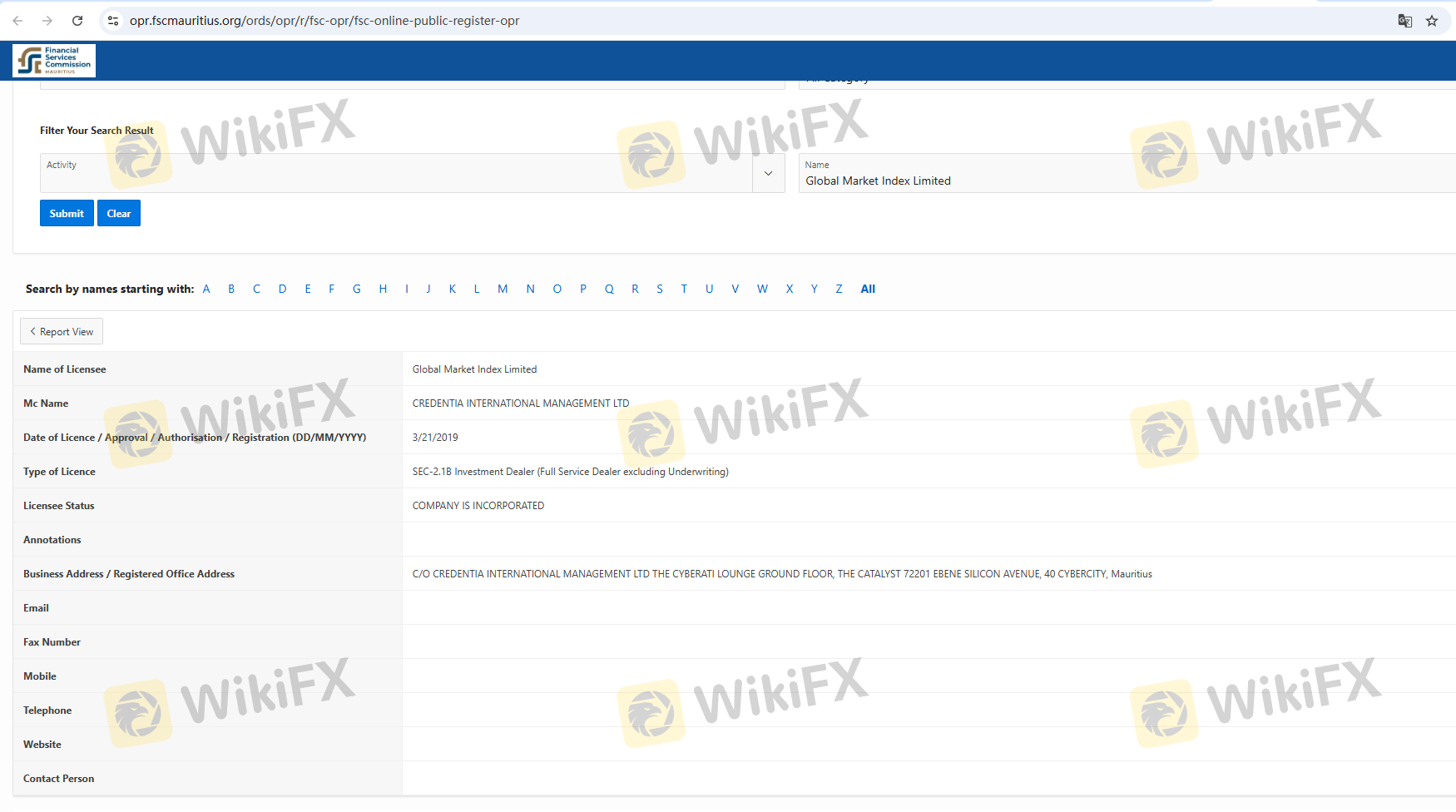Go back to Report View
This screenshot has width=1456, height=812.
pyautogui.click(x=62, y=331)
